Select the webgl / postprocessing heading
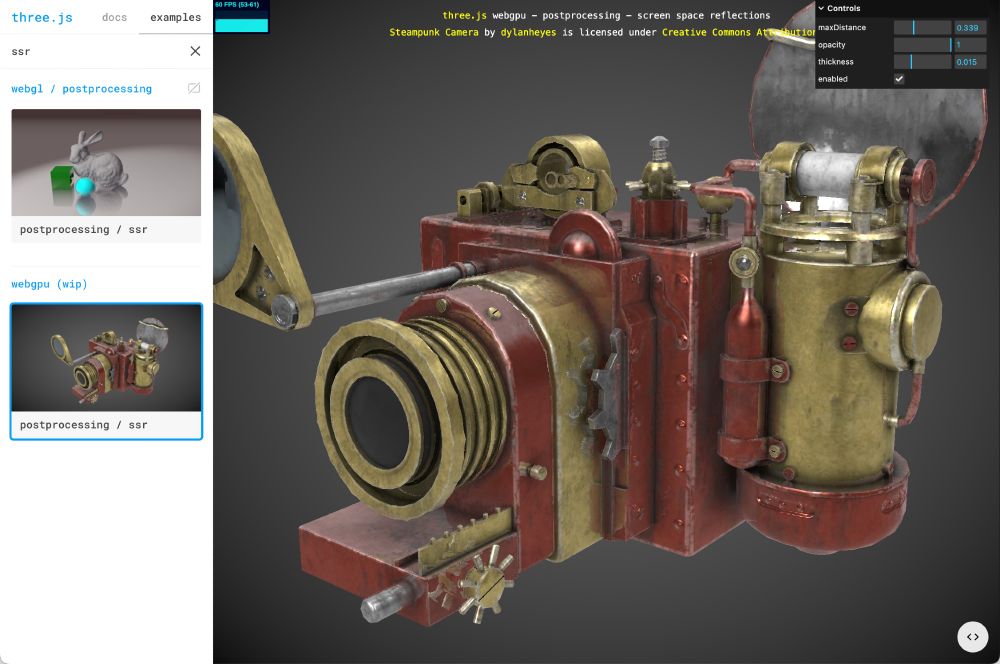 click(82, 89)
